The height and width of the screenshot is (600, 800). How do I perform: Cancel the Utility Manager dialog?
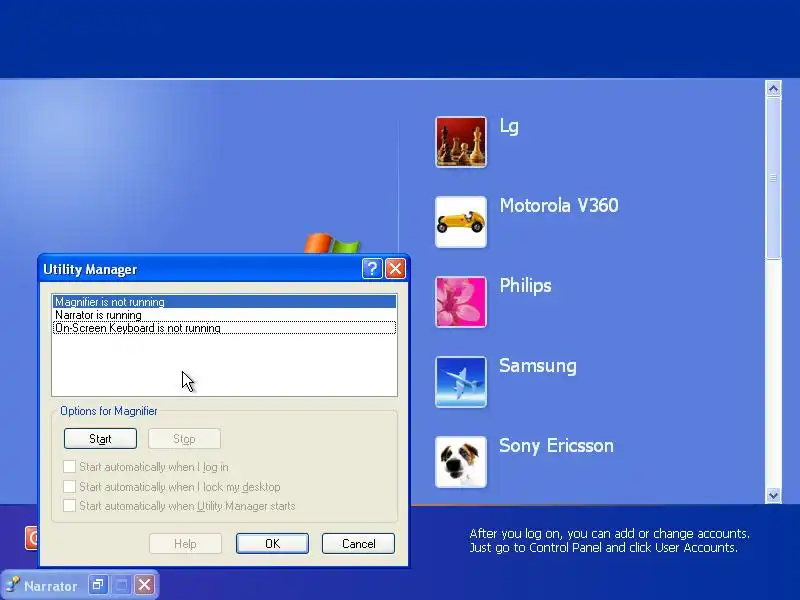358,544
